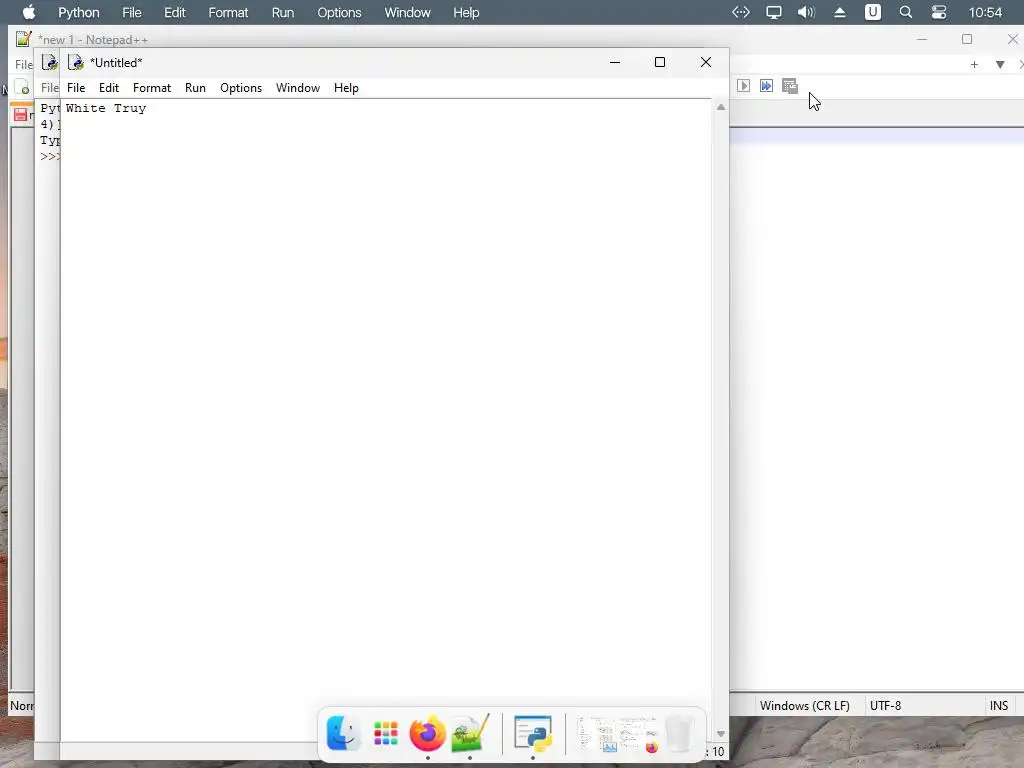Open the Options menu in the Untitled window

241,88
